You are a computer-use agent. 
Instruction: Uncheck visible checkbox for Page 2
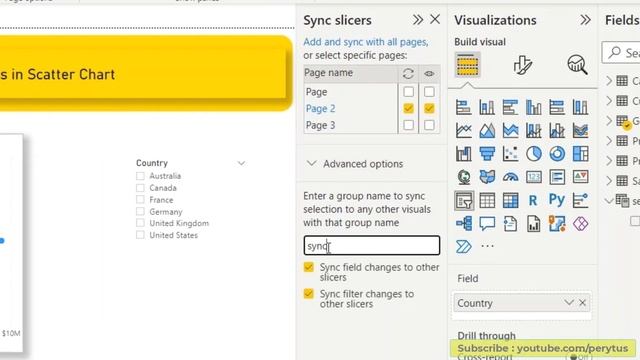(x=429, y=109)
